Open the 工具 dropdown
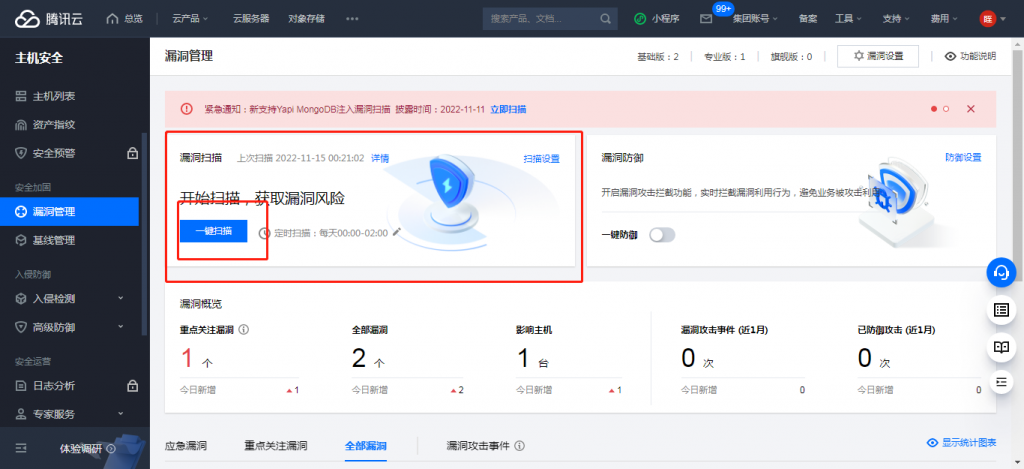 click(848, 18)
